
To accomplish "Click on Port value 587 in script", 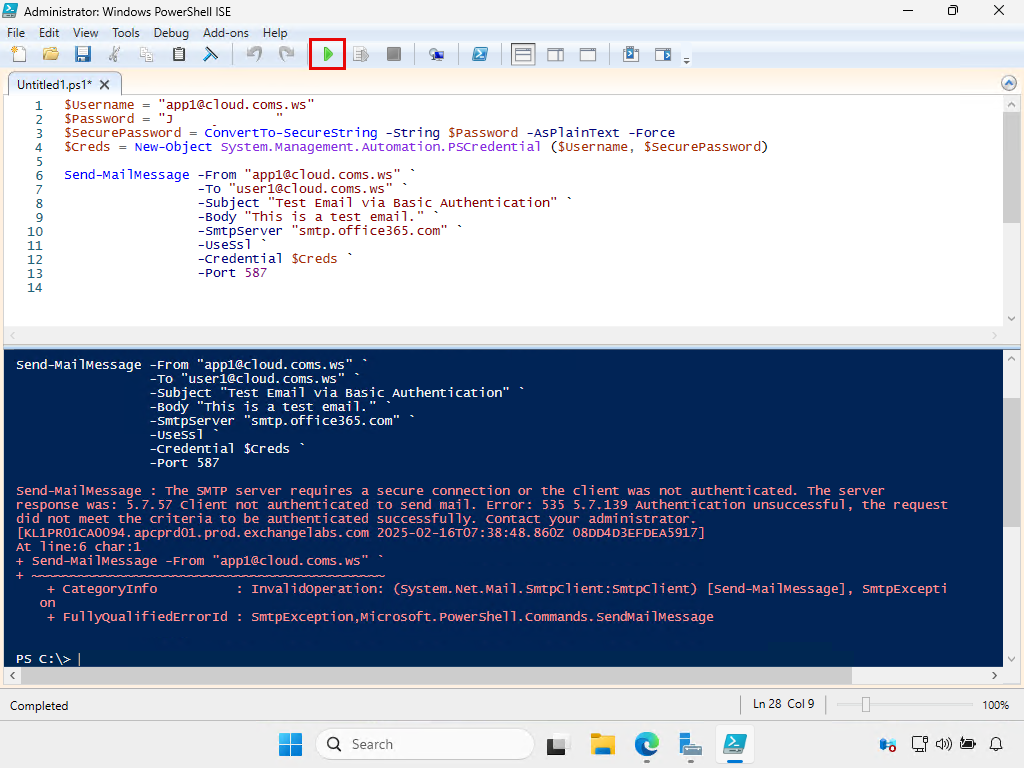I will pyautogui.click(x=256, y=272).
